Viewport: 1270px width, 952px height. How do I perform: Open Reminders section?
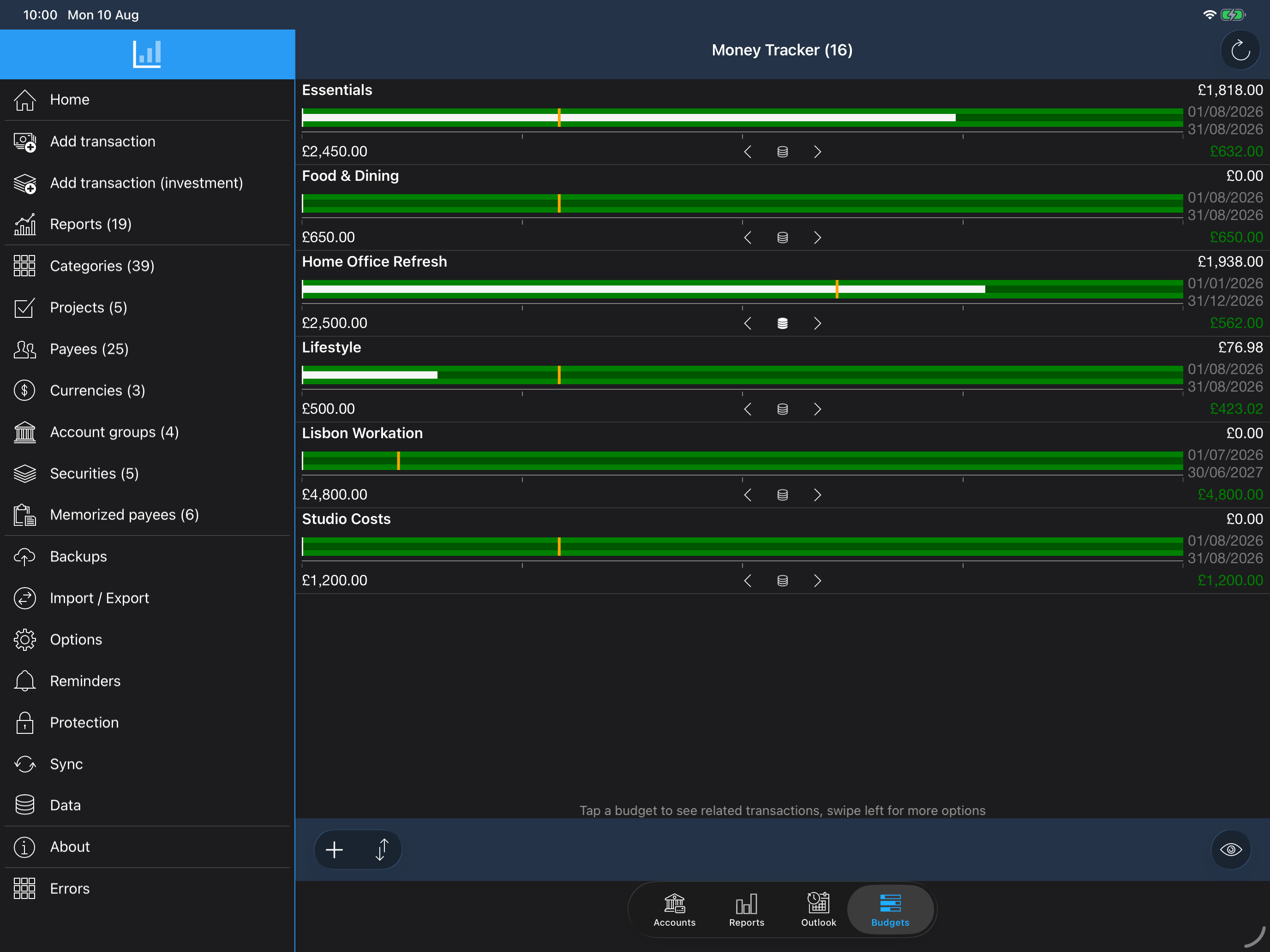point(147,681)
